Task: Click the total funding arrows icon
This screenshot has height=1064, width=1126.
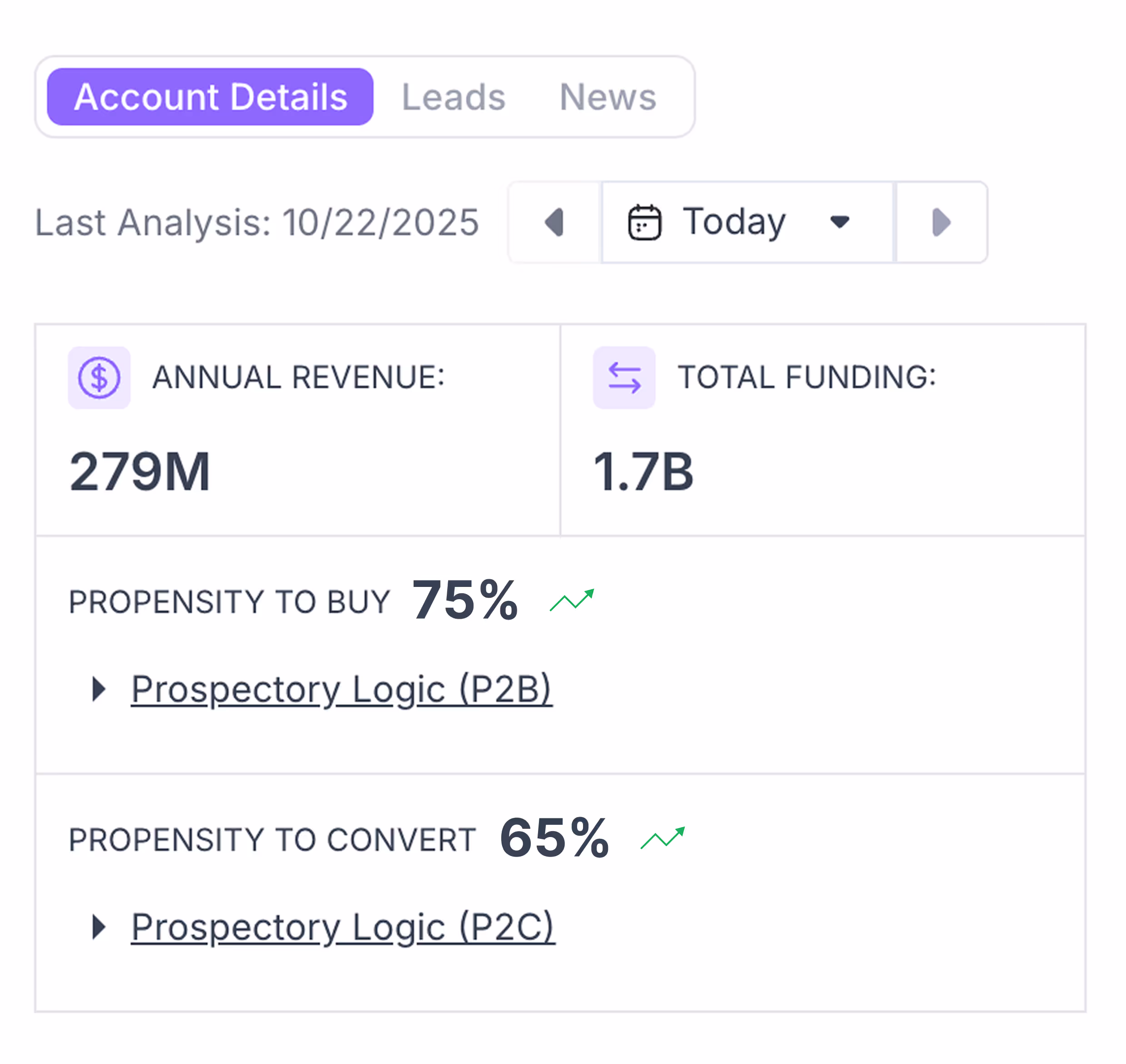Action: (624, 378)
